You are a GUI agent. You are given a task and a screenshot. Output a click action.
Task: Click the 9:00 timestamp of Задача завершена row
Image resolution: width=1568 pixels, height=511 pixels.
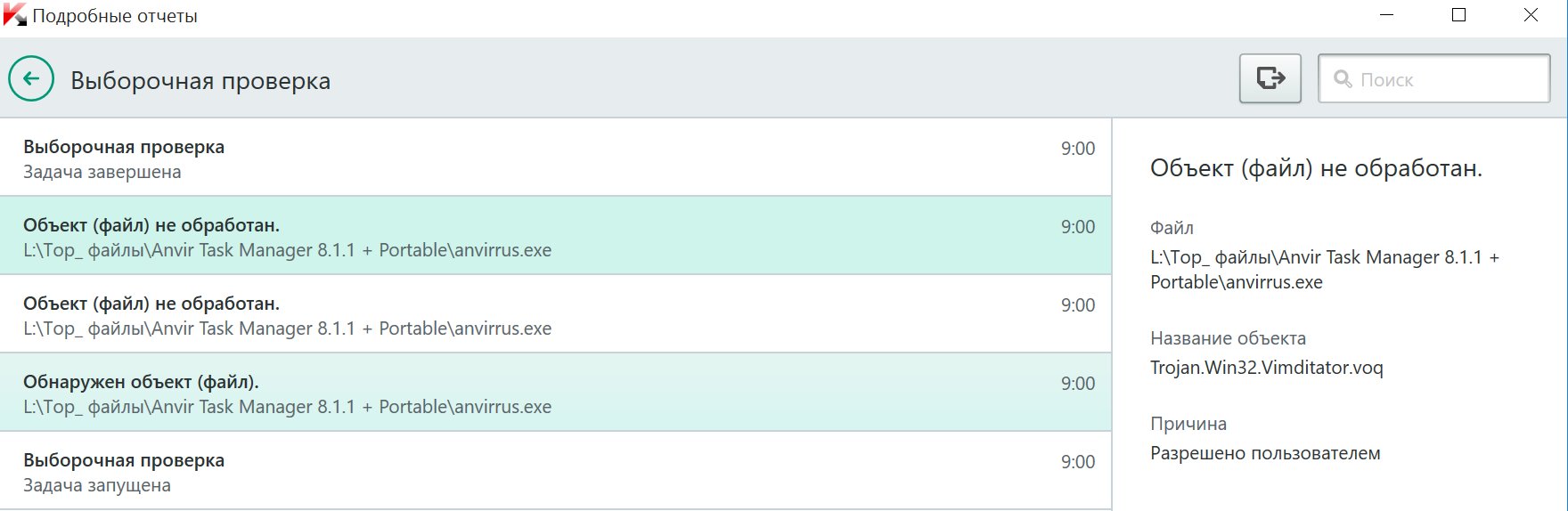[1078, 149]
